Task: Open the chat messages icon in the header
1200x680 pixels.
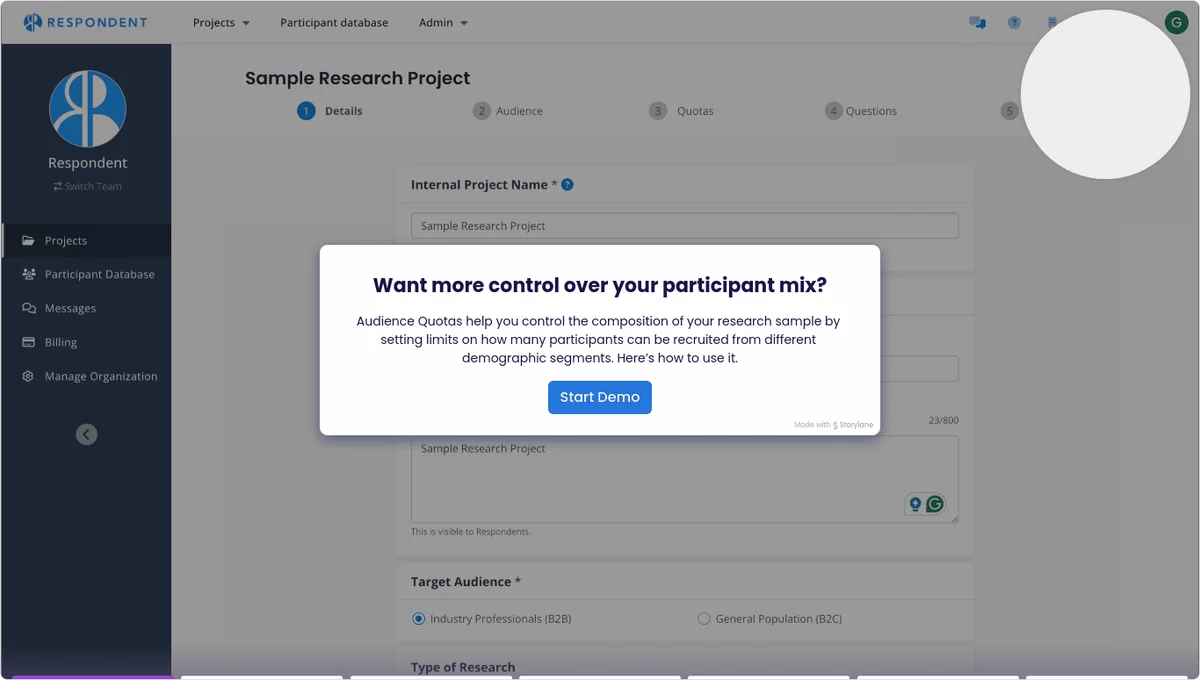Action: tap(977, 23)
